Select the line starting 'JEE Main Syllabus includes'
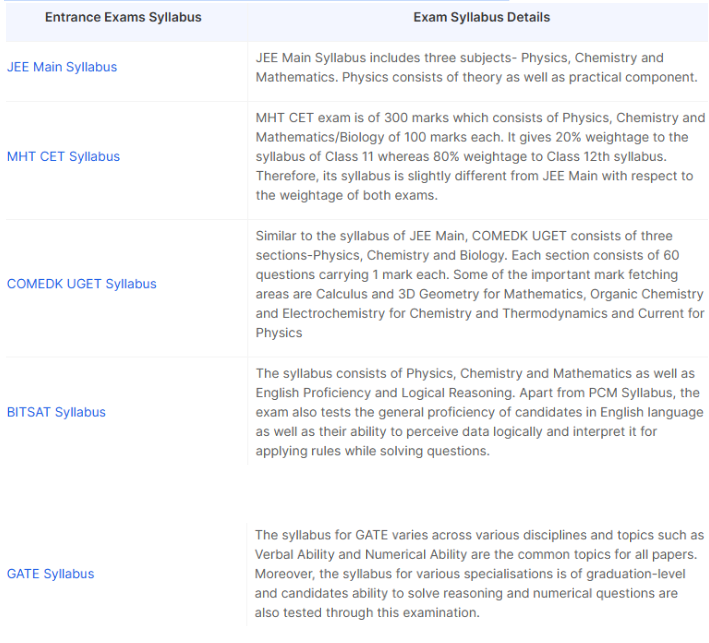The image size is (709, 643). click(459, 58)
